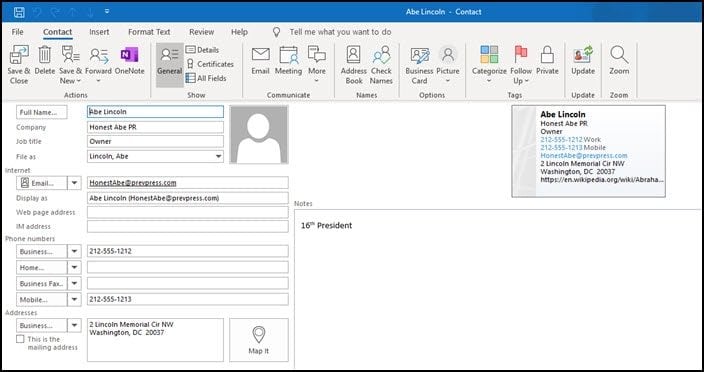Email this contact
Viewport: 704px width, 372px height.
[x=260, y=61]
